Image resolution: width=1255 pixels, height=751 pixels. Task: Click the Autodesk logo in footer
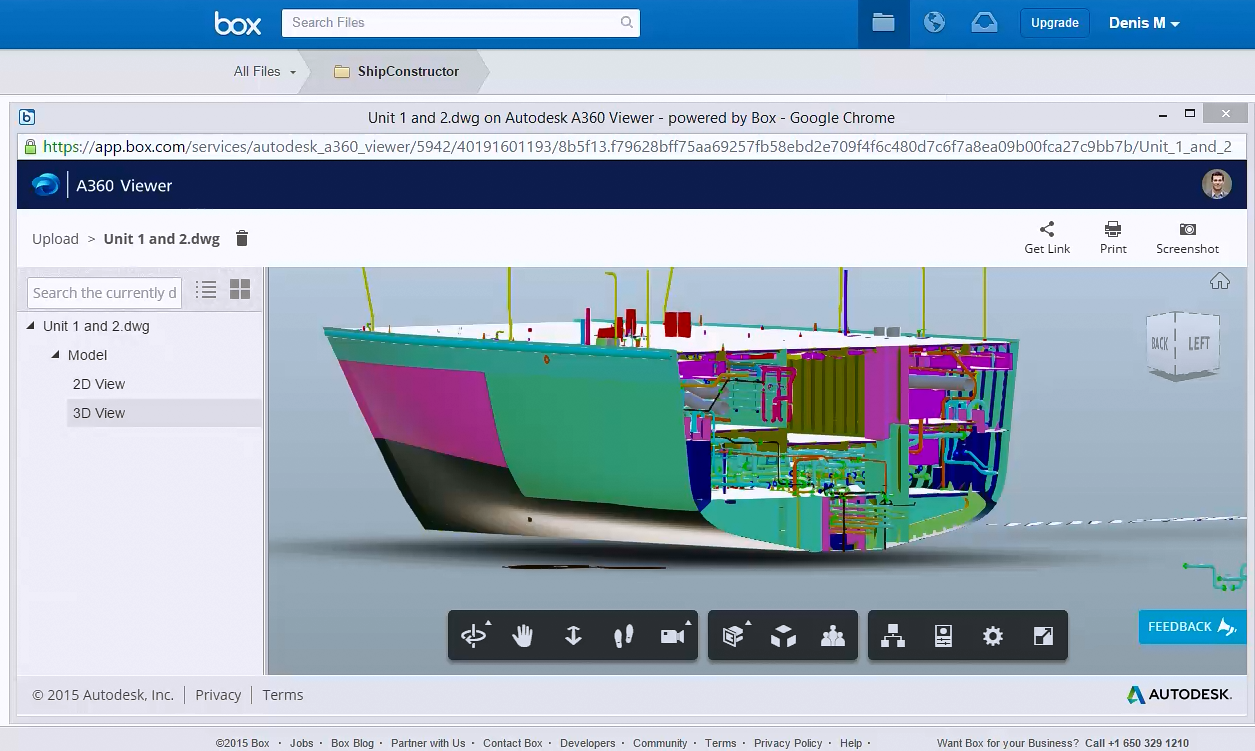(1180, 694)
